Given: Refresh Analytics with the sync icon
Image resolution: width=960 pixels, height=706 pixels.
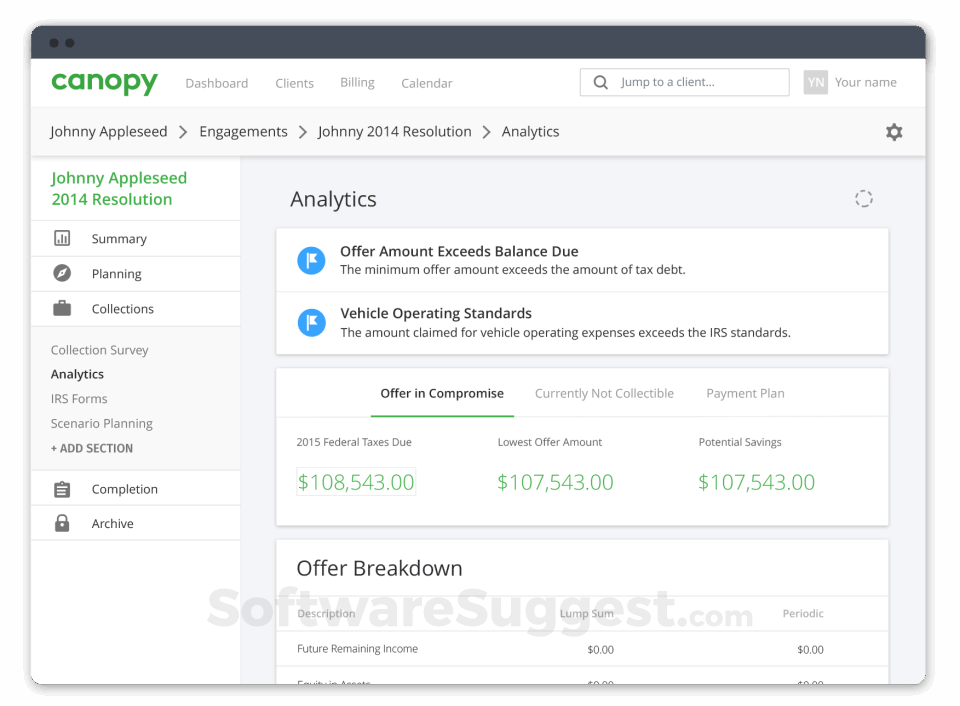Looking at the screenshot, I should click(x=864, y=198).
